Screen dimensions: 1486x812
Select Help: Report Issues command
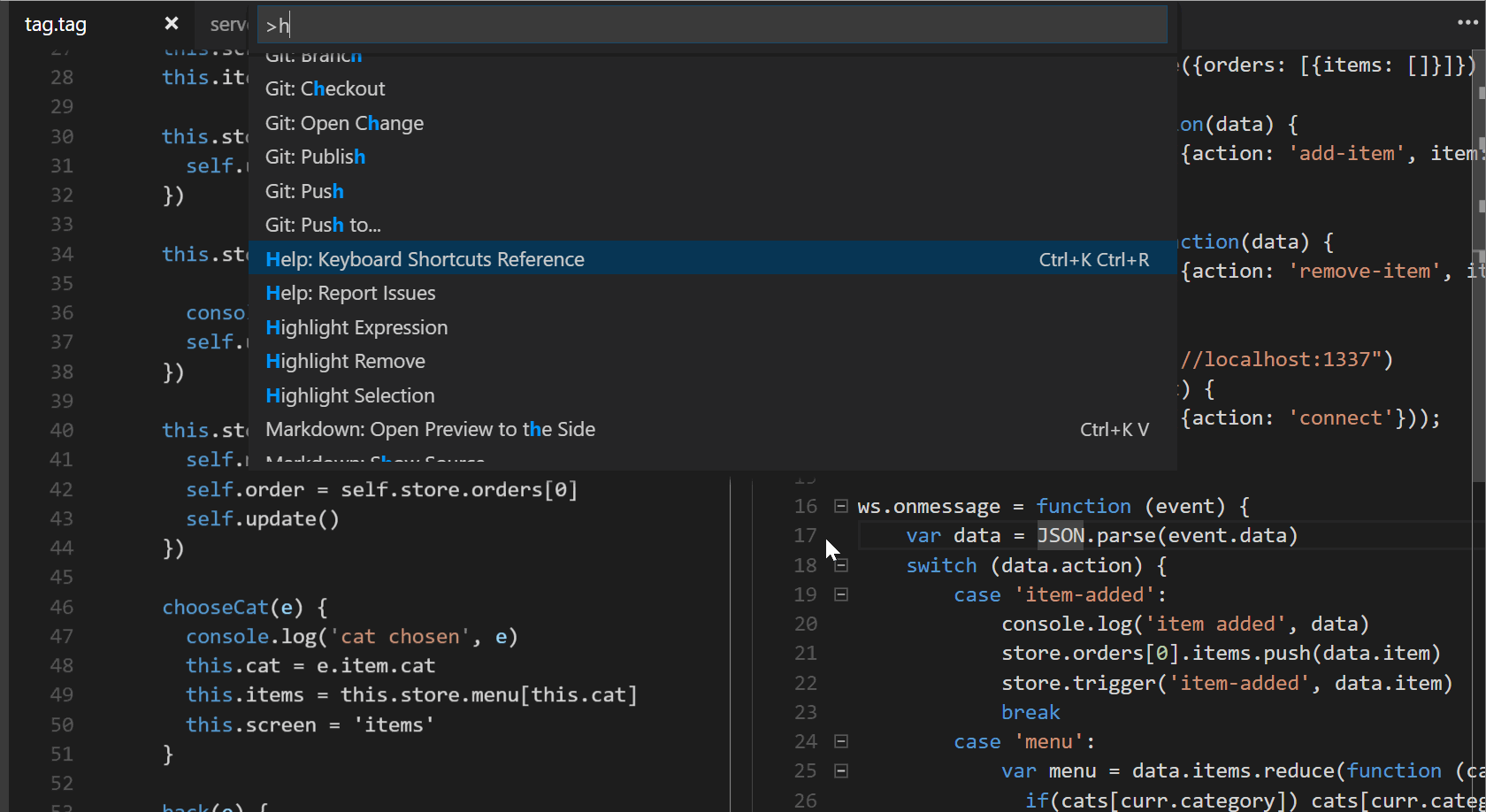(x=350, y=293)
